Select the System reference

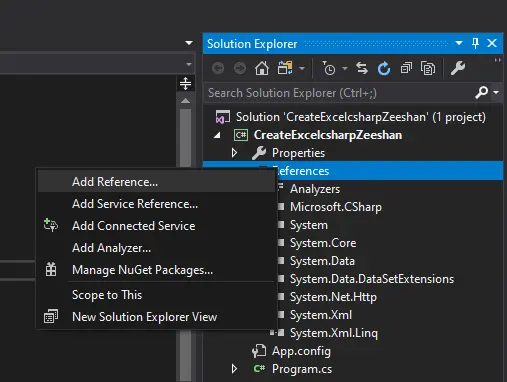click(309, 225)
